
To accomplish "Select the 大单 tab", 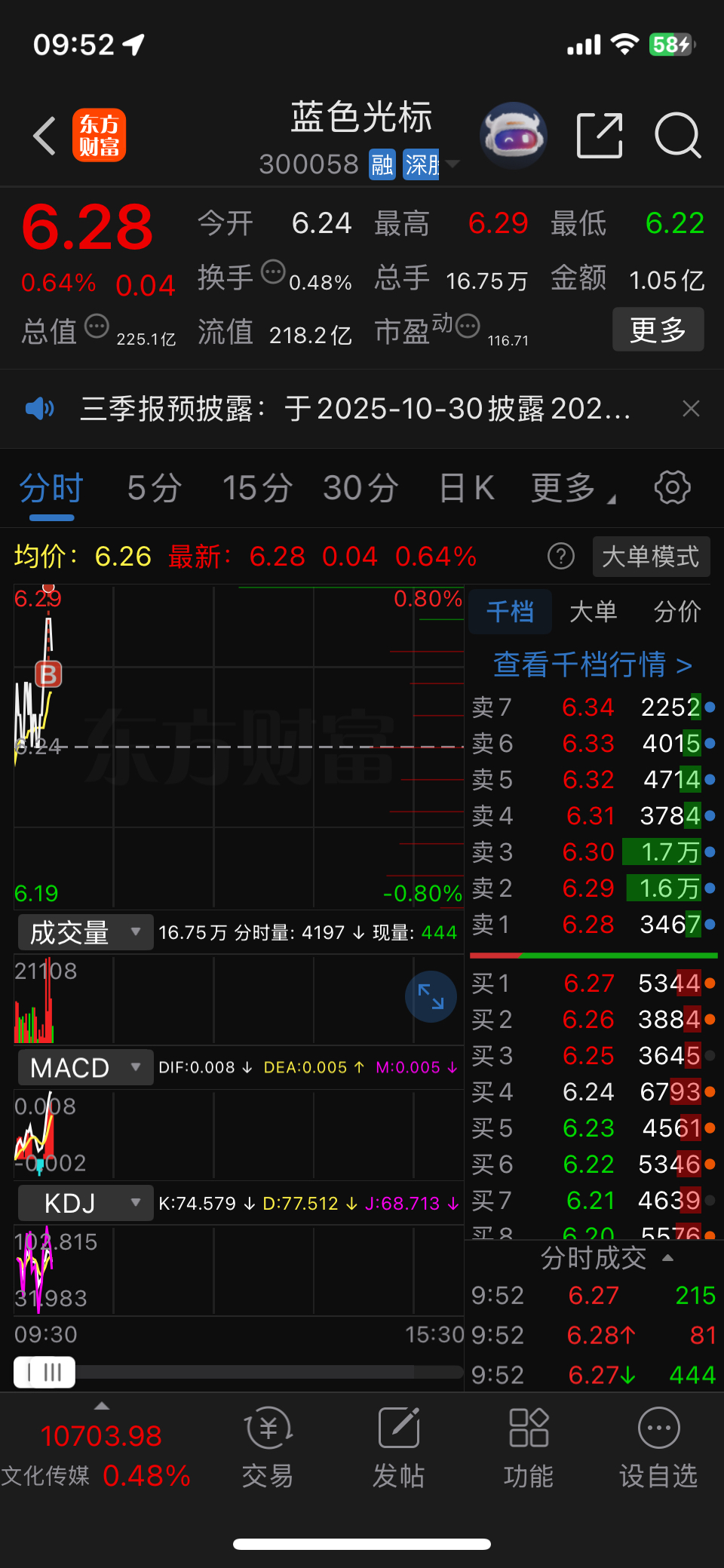I will [594, 611].
